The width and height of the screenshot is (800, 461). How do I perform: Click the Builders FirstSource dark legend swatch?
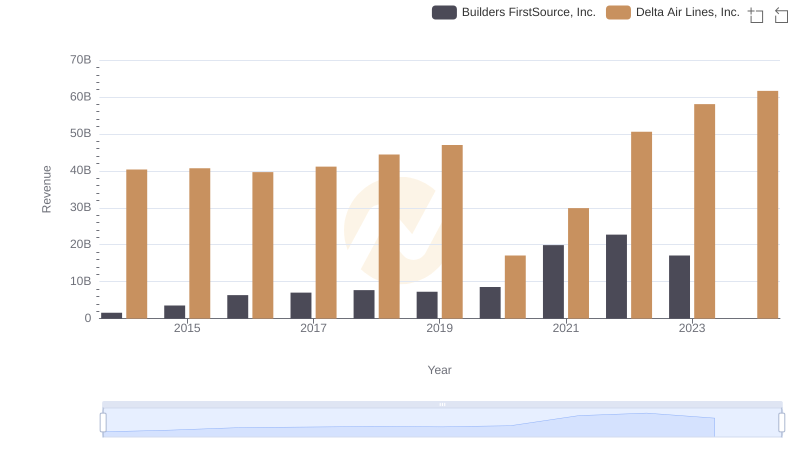coord(444,12)
